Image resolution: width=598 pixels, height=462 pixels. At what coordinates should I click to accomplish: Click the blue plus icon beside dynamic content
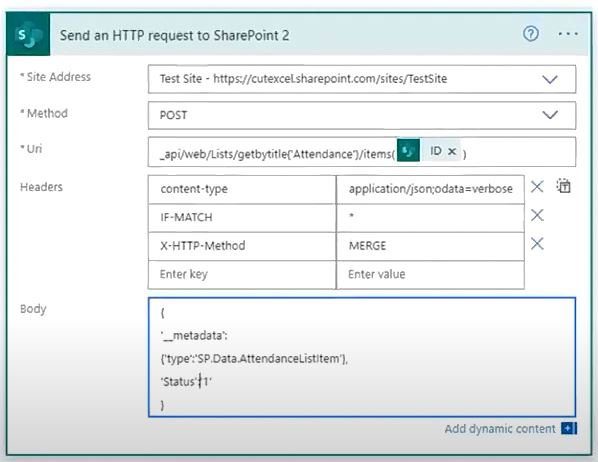point(569,428)
